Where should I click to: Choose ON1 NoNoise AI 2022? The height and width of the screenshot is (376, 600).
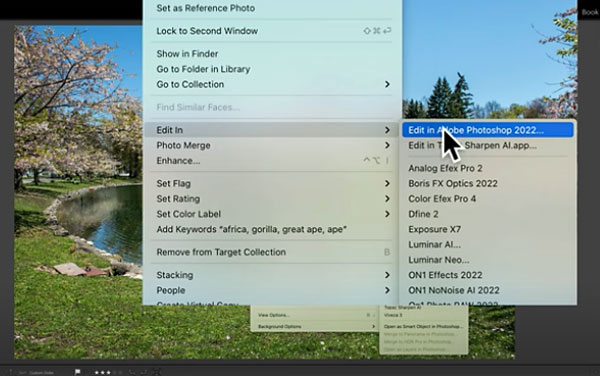coord(488,290)
